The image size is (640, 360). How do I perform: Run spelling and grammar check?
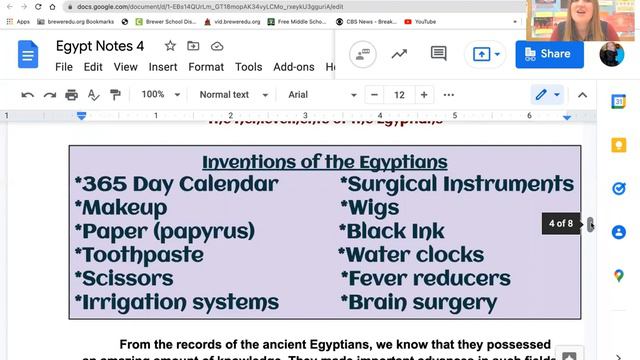pos(93,95)
